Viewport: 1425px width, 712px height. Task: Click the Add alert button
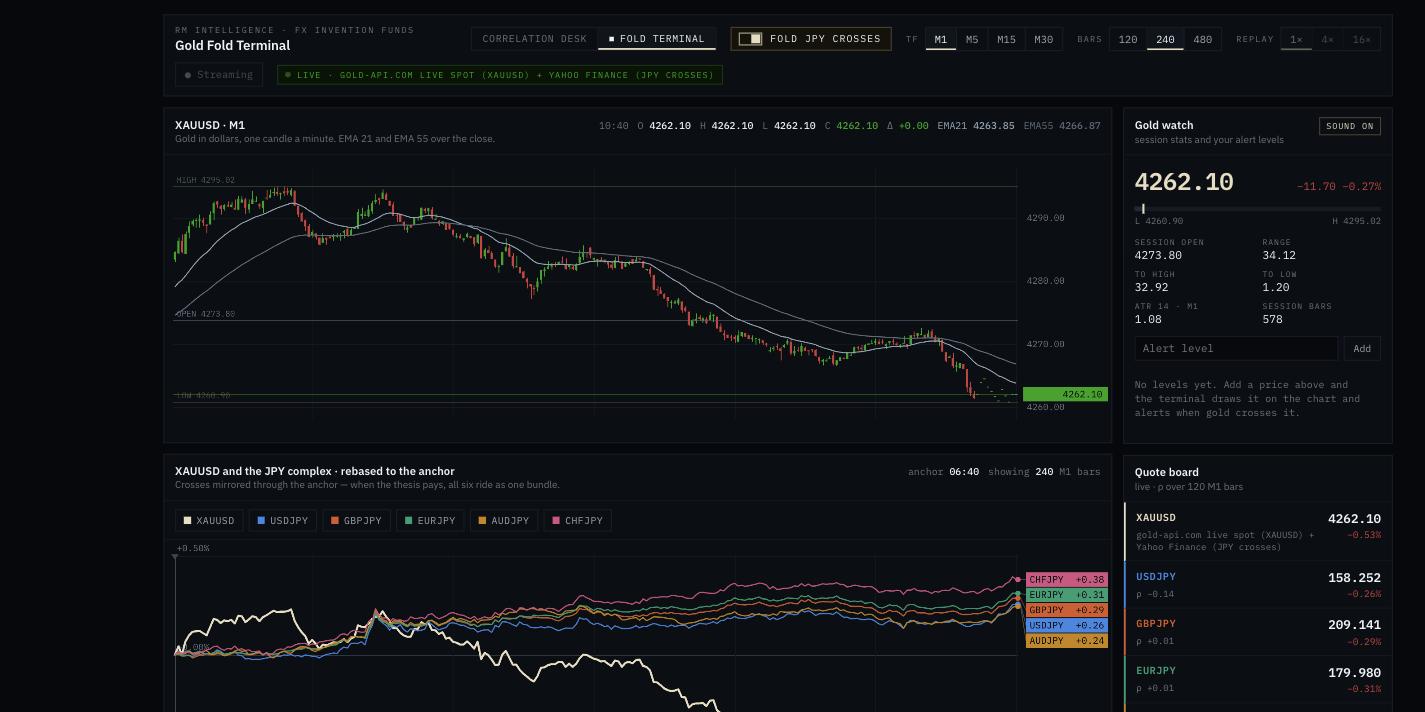pyautogui.click(x=1362, y=348)
